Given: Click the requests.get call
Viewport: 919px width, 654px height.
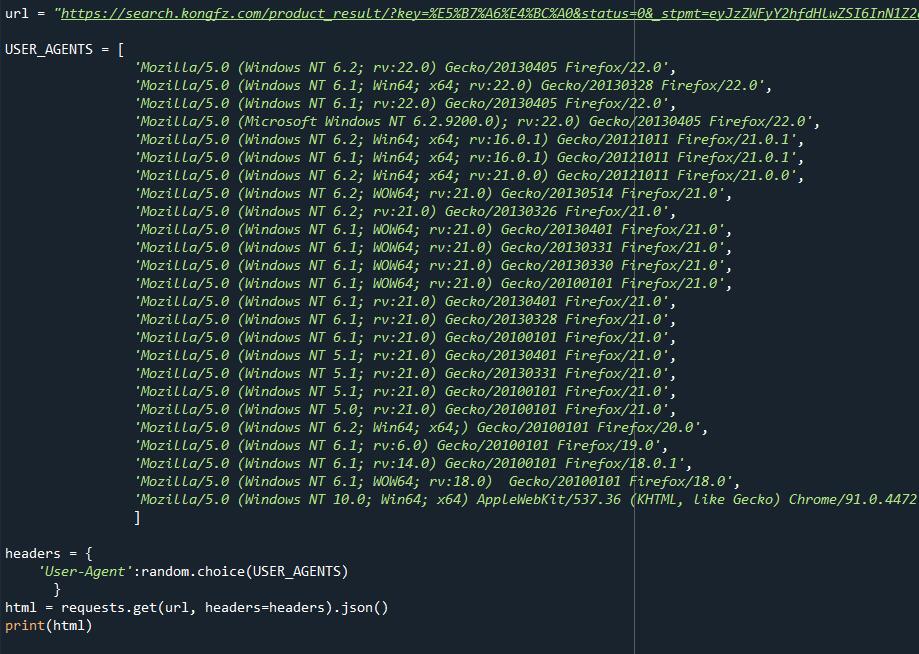Looking at the screenshot, I should click(109, 608).
